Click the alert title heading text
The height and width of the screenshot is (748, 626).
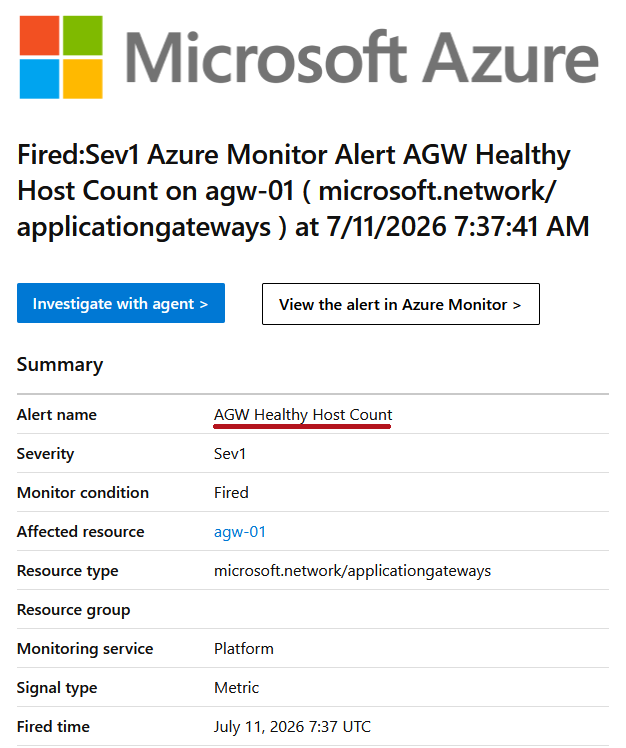(303, 190)
